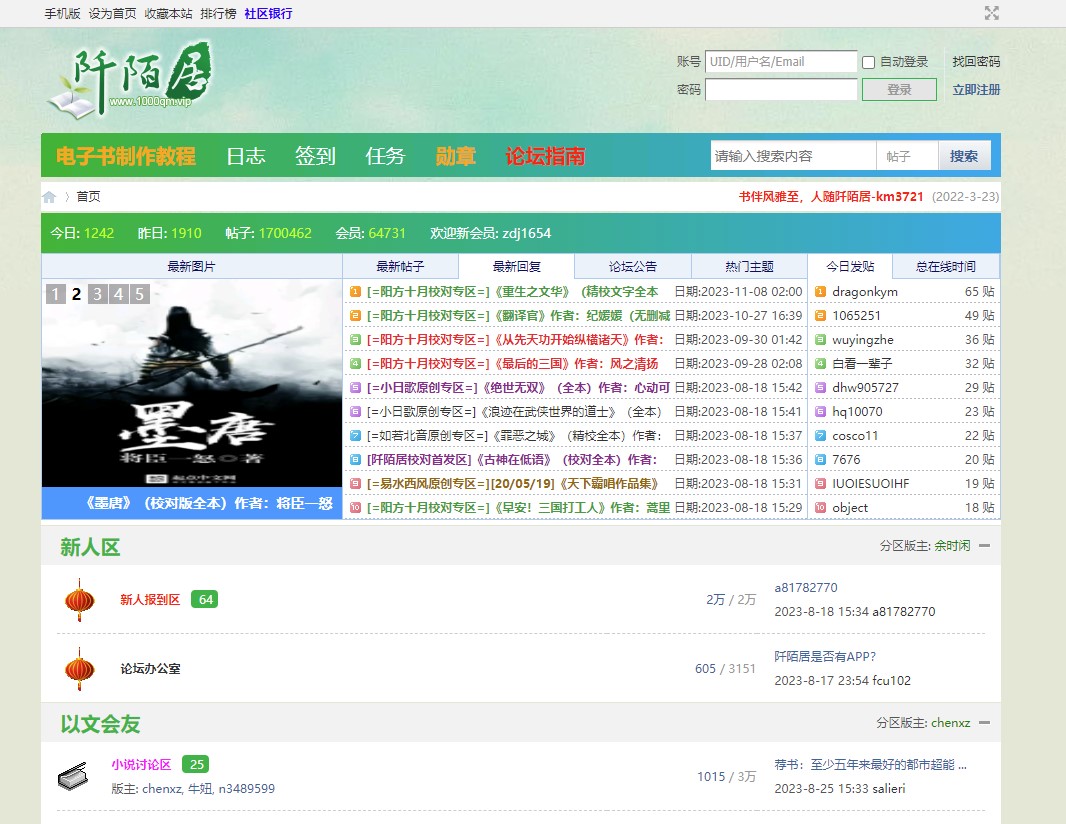Screen dimensions: 1066x824
Task: Click the book icon beside 小说讨论区
Action: [72, 776]
